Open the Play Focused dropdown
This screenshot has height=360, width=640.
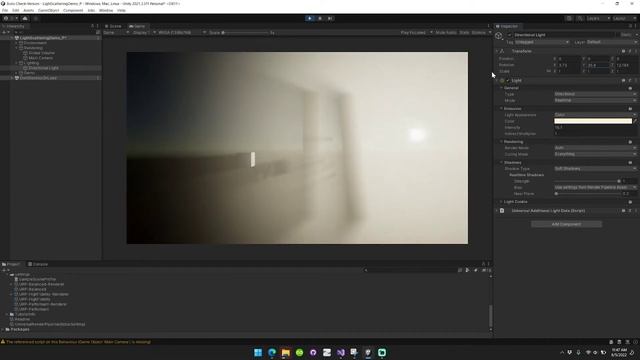(x=416, y=33)
